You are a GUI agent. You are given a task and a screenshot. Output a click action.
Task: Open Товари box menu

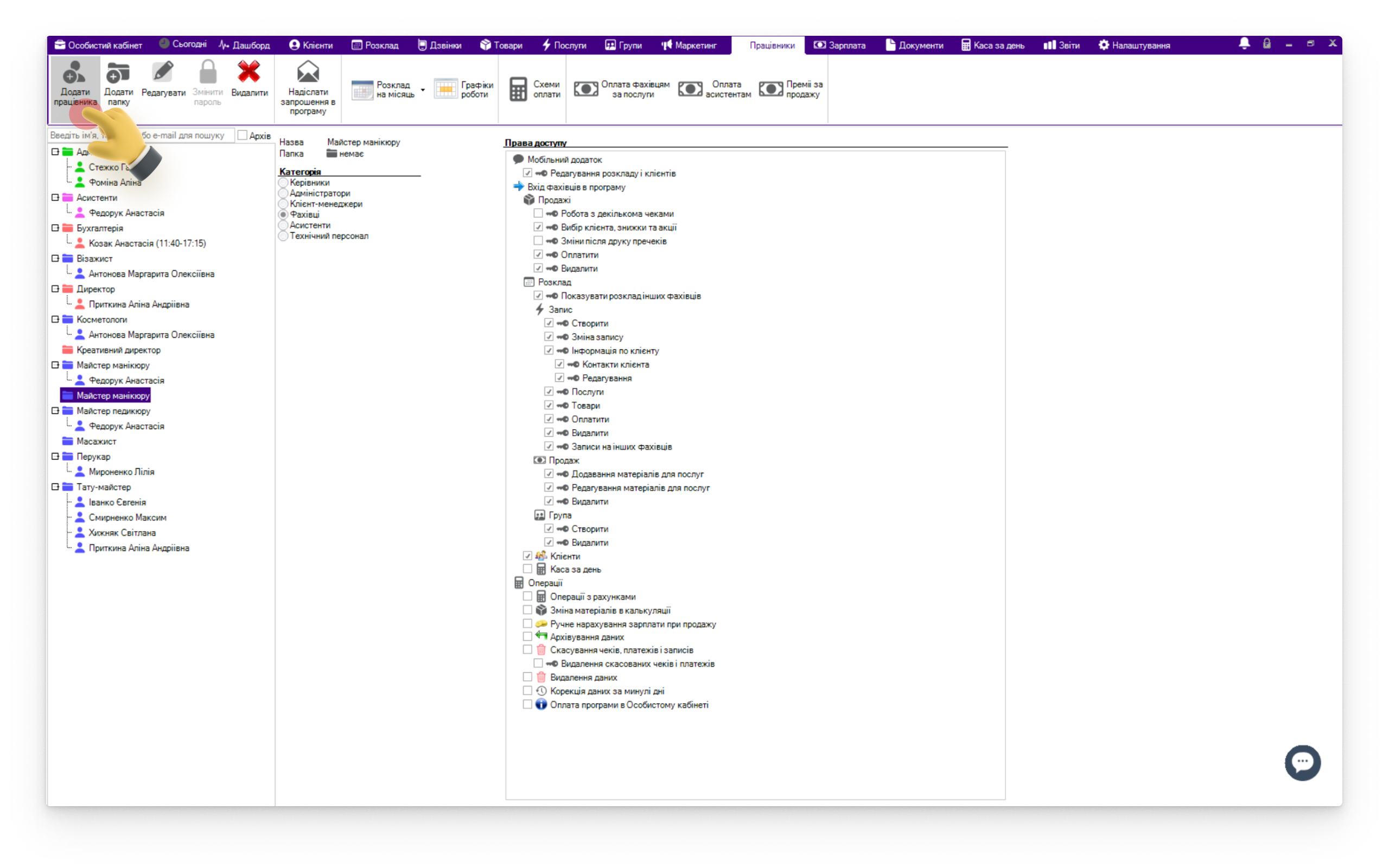501,46
